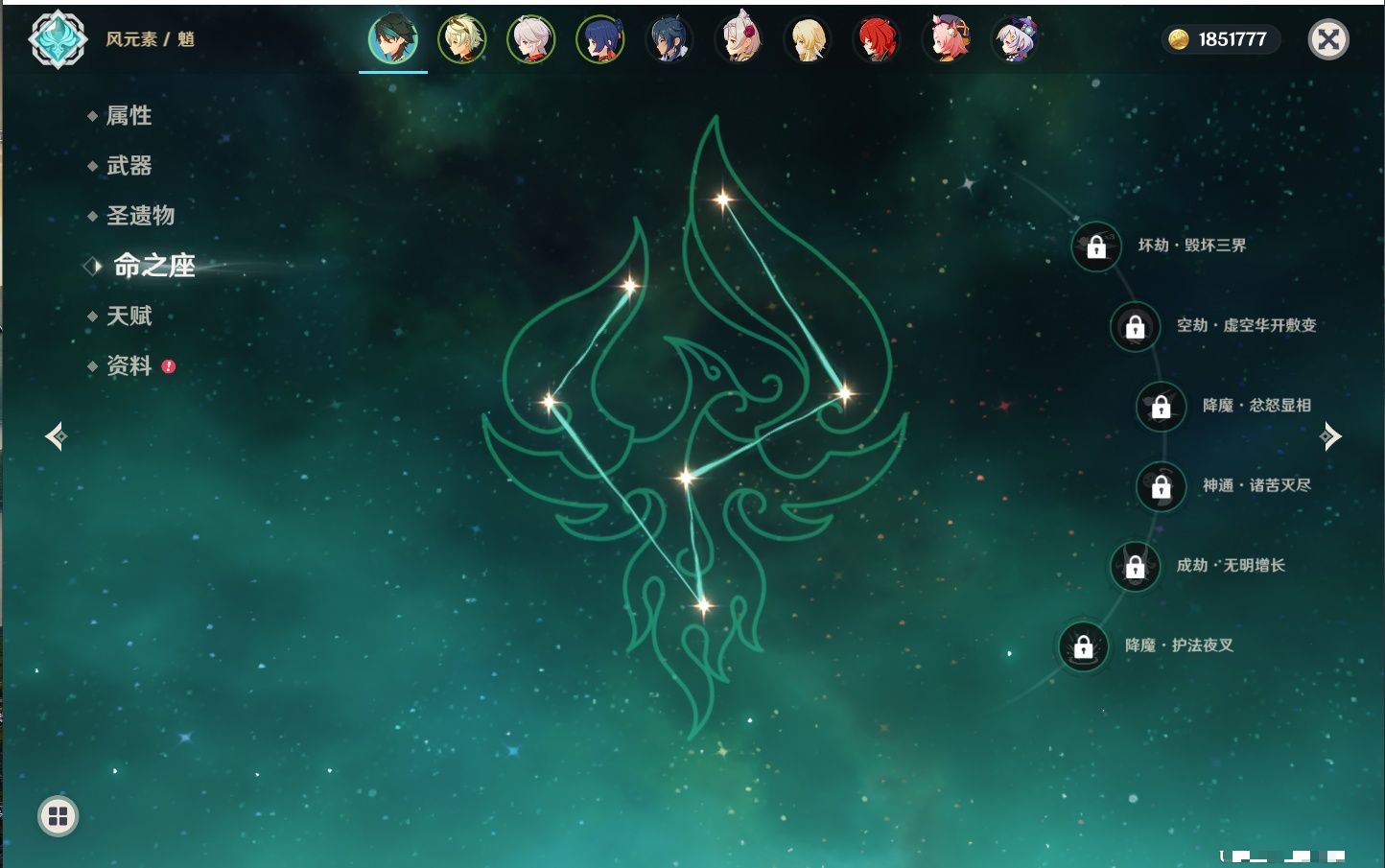Choose Xiangling's avatar icon
The height and width of the screenshot is (868, 1385).
pos(600,40)
